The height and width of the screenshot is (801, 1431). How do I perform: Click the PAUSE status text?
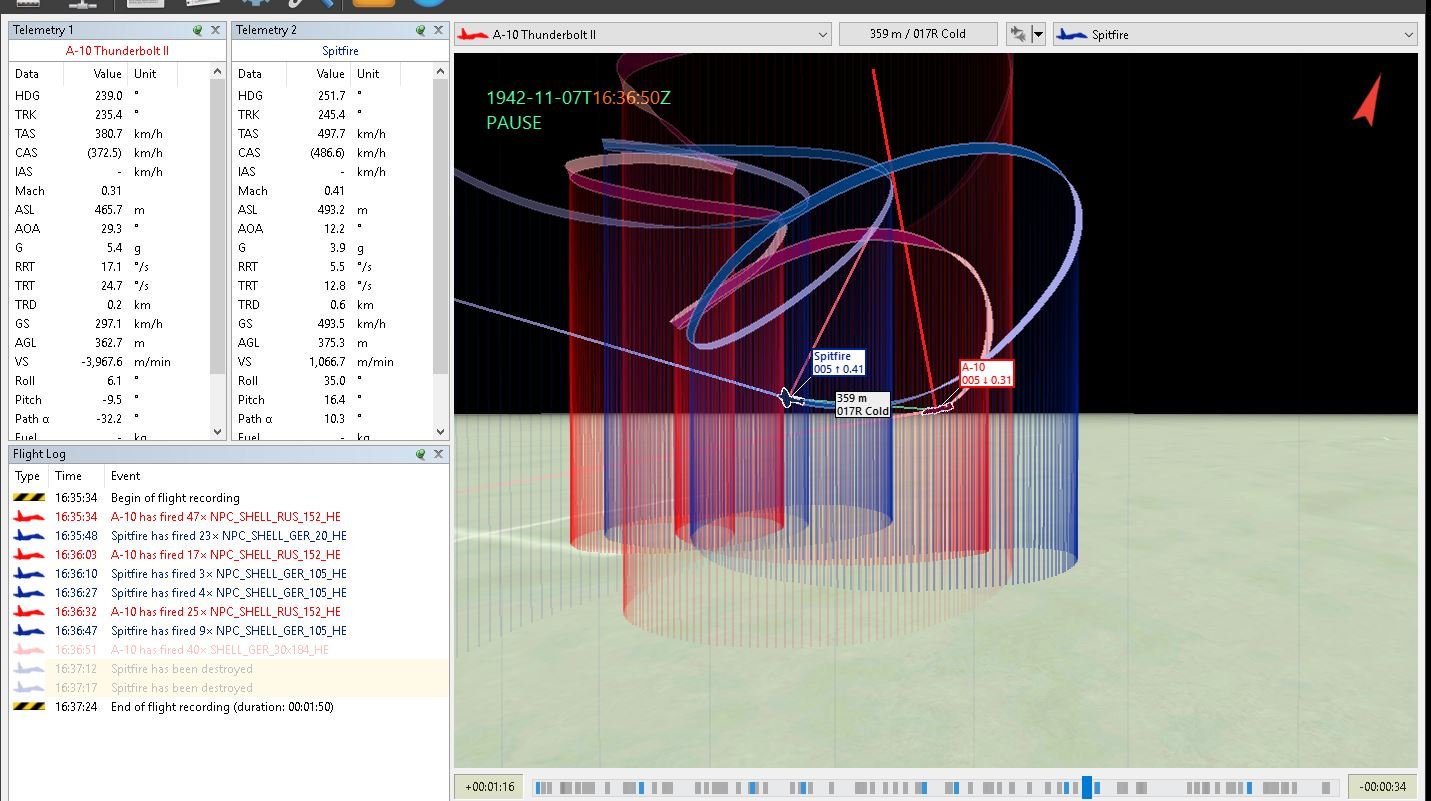(514, 123)
